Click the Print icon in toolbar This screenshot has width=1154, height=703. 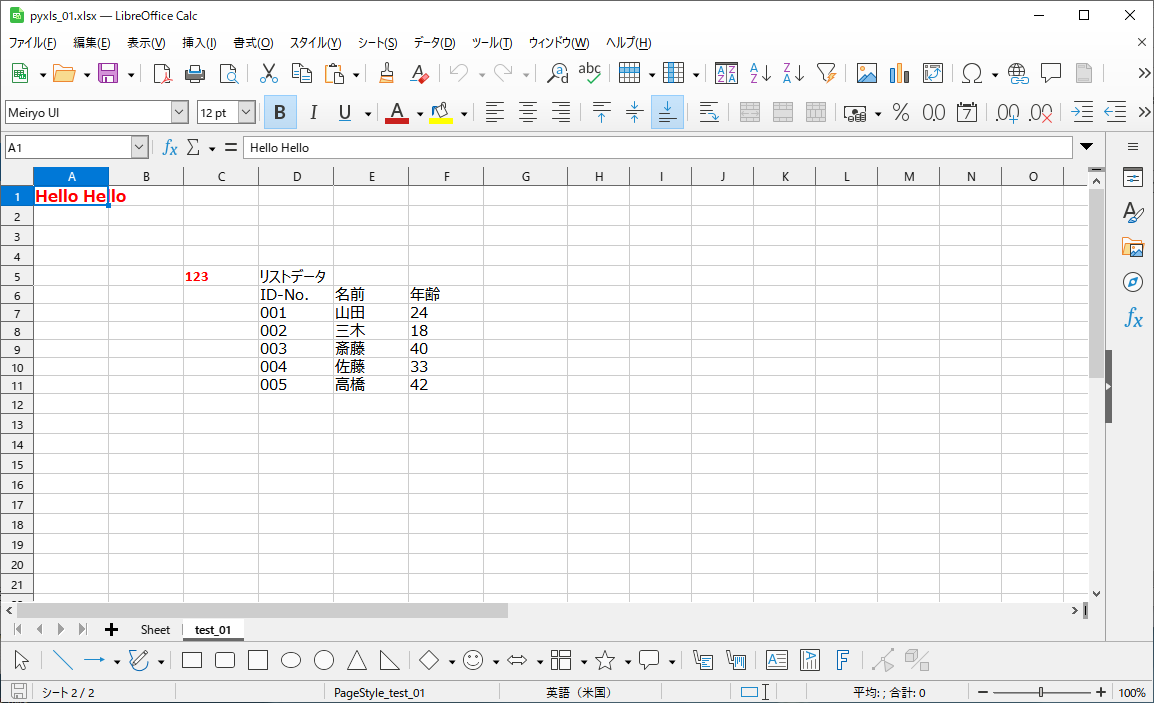[x=195, y=74]
